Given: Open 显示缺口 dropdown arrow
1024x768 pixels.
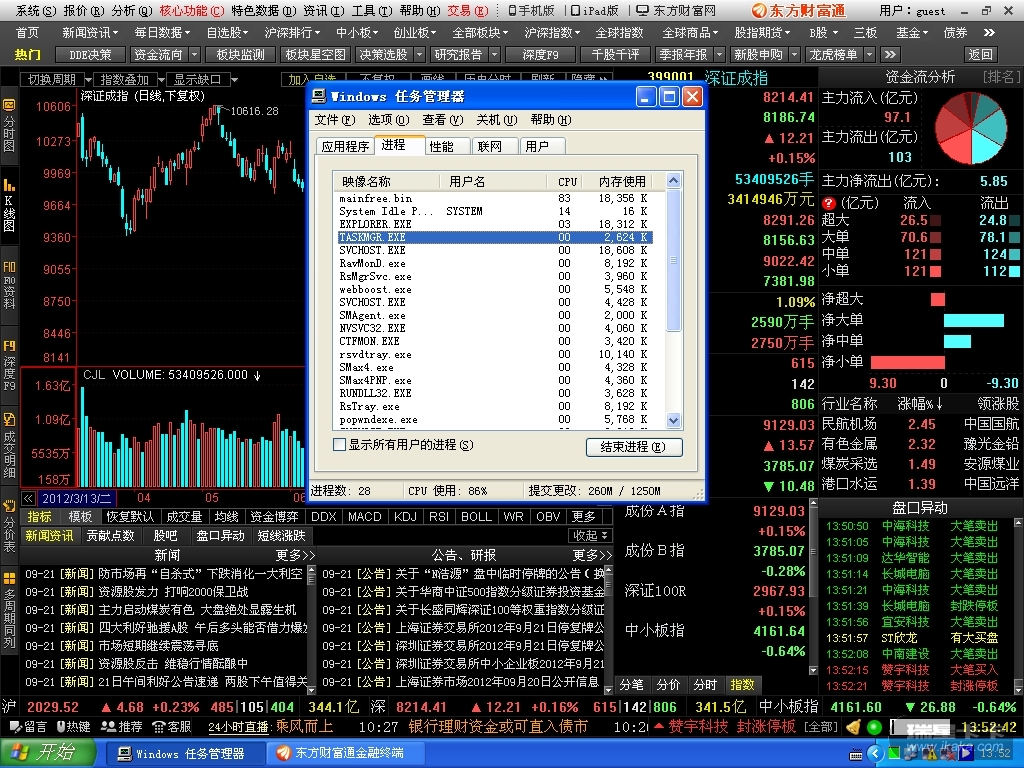Looking at the screenshot, I should coord(234,80).
